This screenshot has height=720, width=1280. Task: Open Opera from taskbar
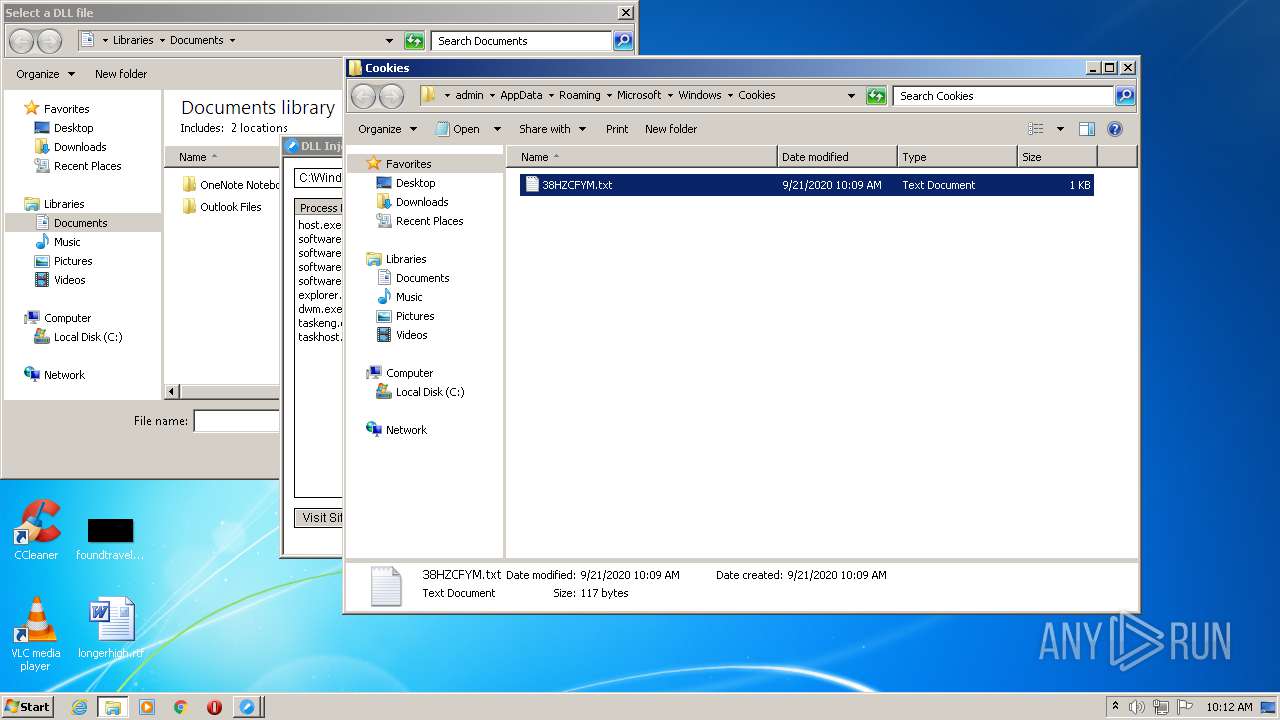214,707
